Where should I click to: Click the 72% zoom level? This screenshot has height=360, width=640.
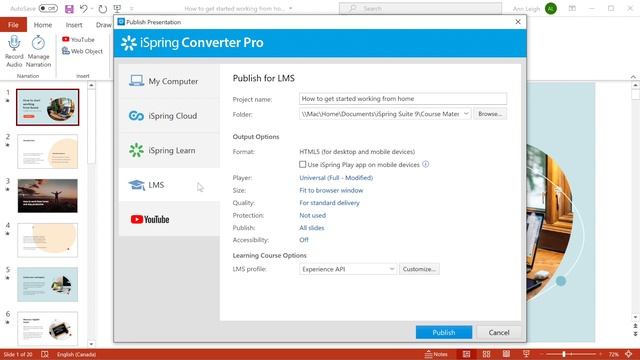tap(613, 354)
